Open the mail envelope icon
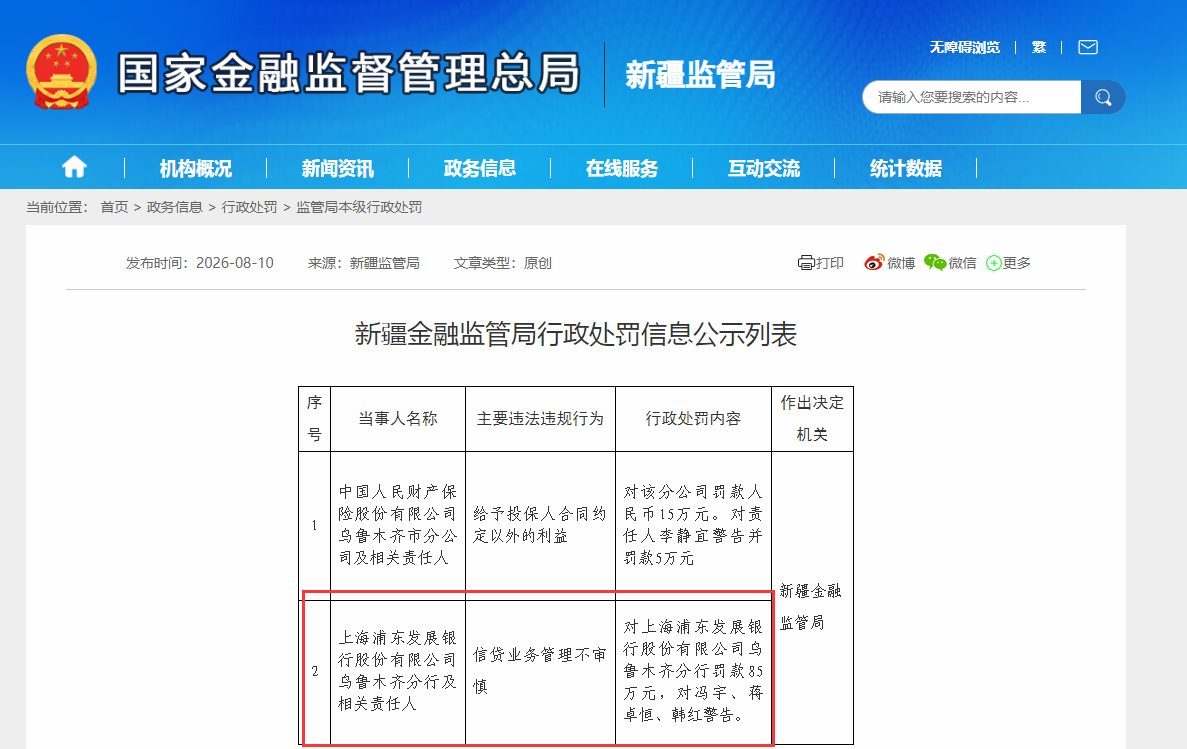Image resolution: width=1187 pixels, height=749 pixels. [1088, 47]
